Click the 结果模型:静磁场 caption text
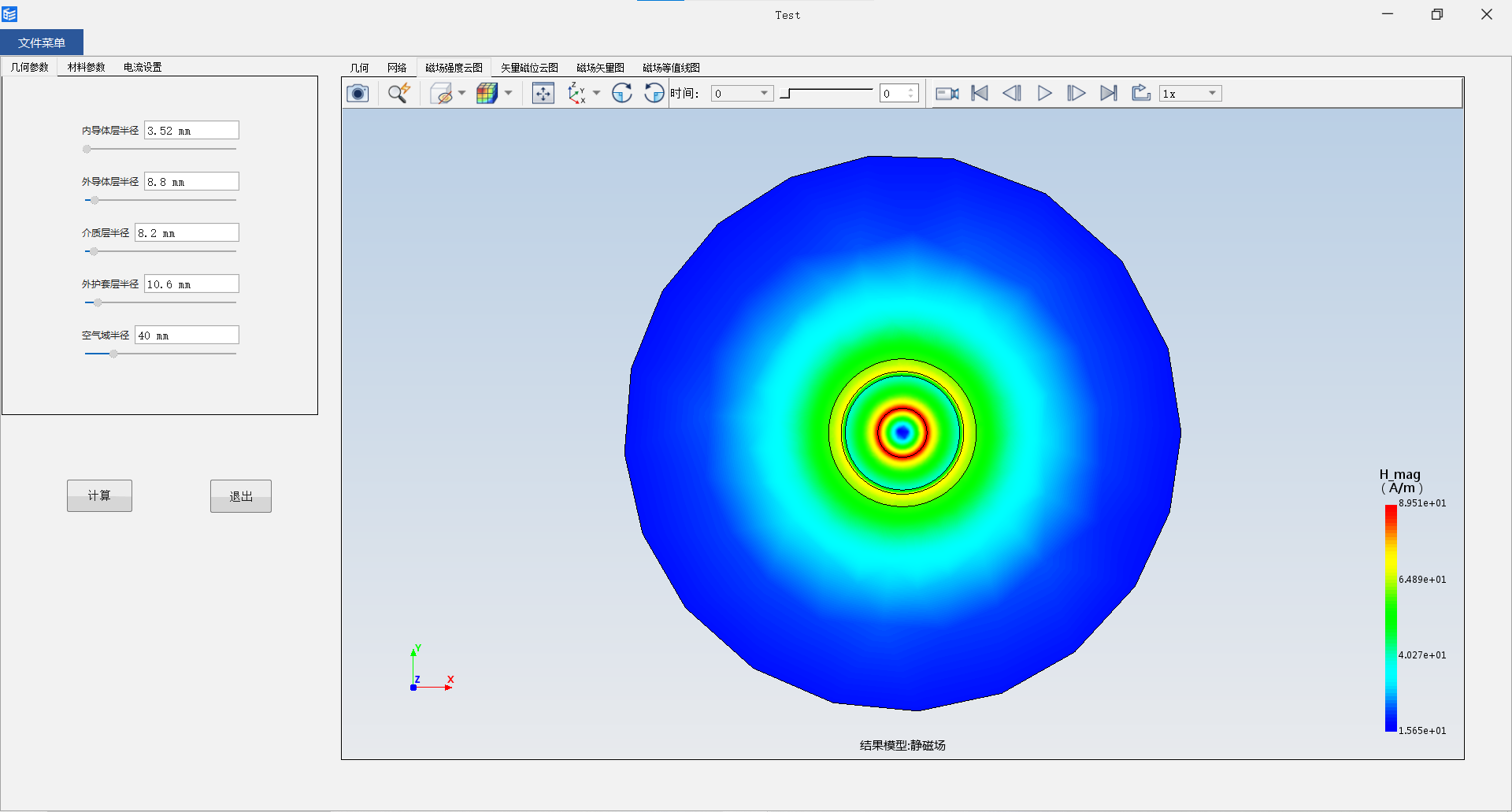 [902, 746]
